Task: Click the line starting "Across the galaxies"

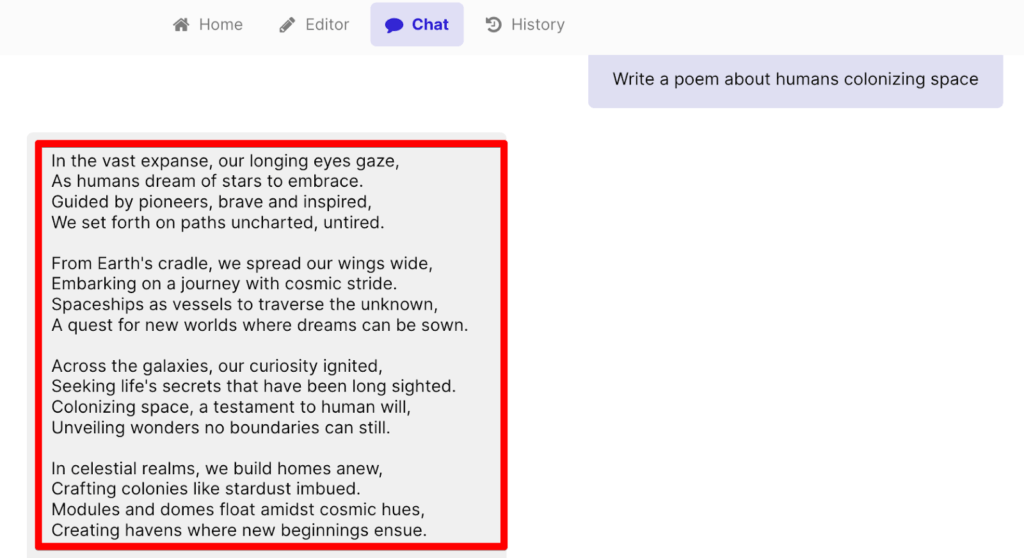Action: click(216, 367)
